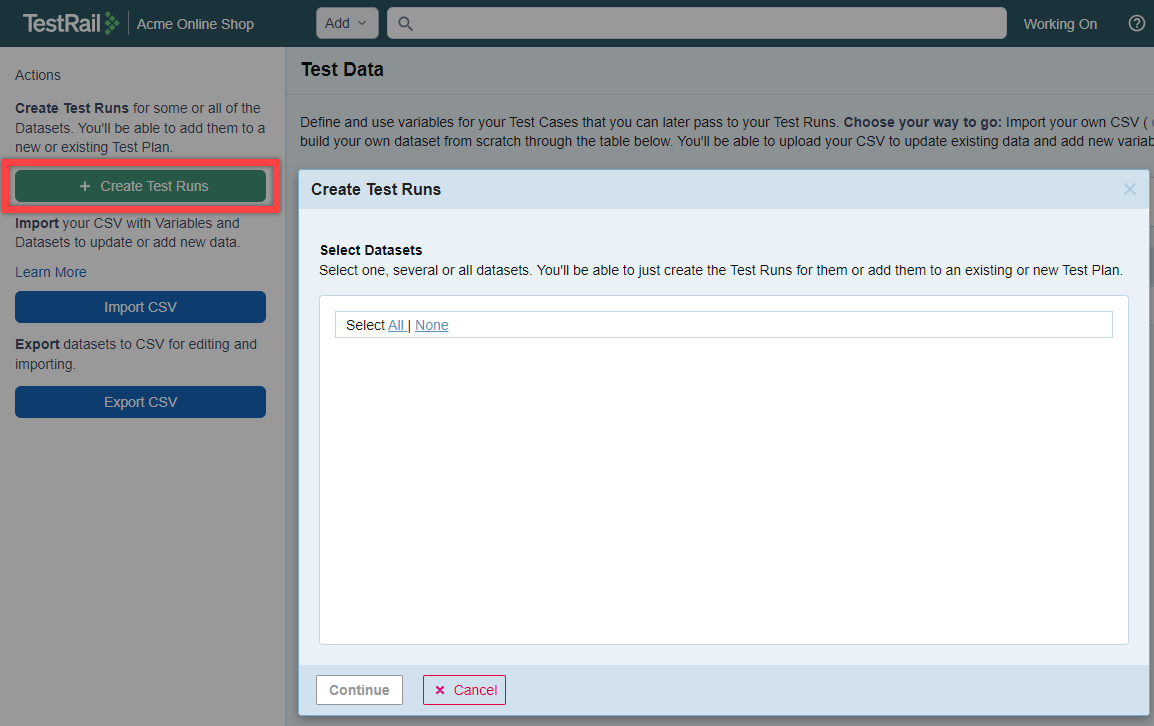Viewport: 1154px width, 726px height.
Task: Click the Test Data page heading
Action: [x=342, y=70]
